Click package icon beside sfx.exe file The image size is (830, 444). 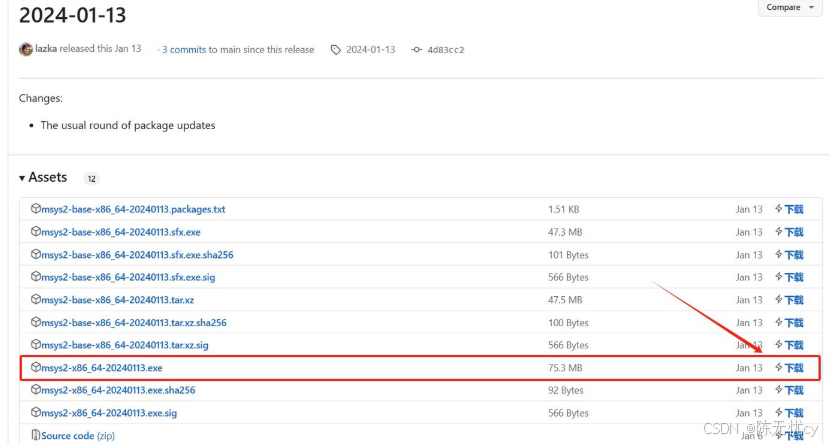point(35,231)
